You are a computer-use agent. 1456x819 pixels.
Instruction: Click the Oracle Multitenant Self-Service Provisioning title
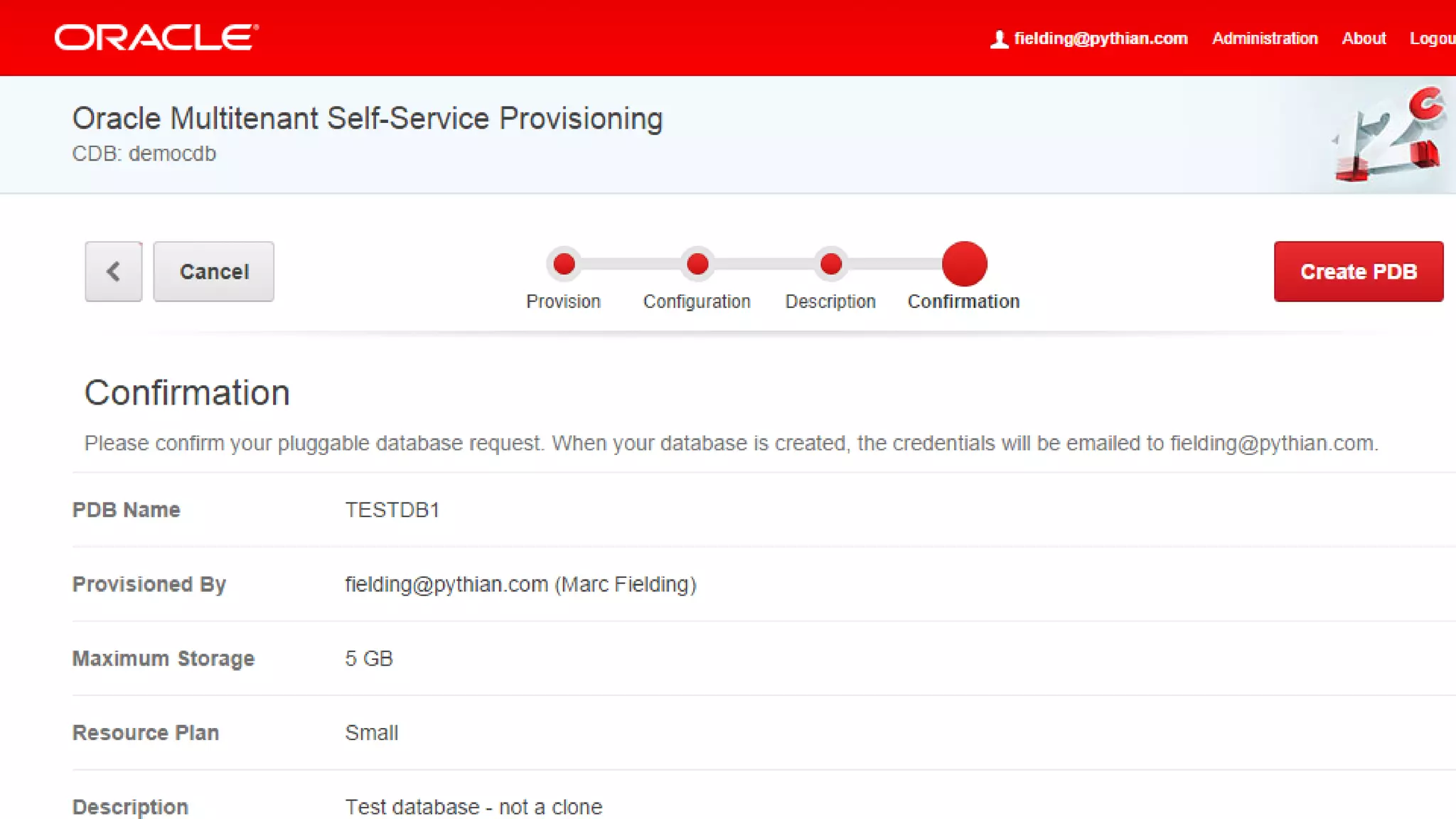tap(367, 118)
